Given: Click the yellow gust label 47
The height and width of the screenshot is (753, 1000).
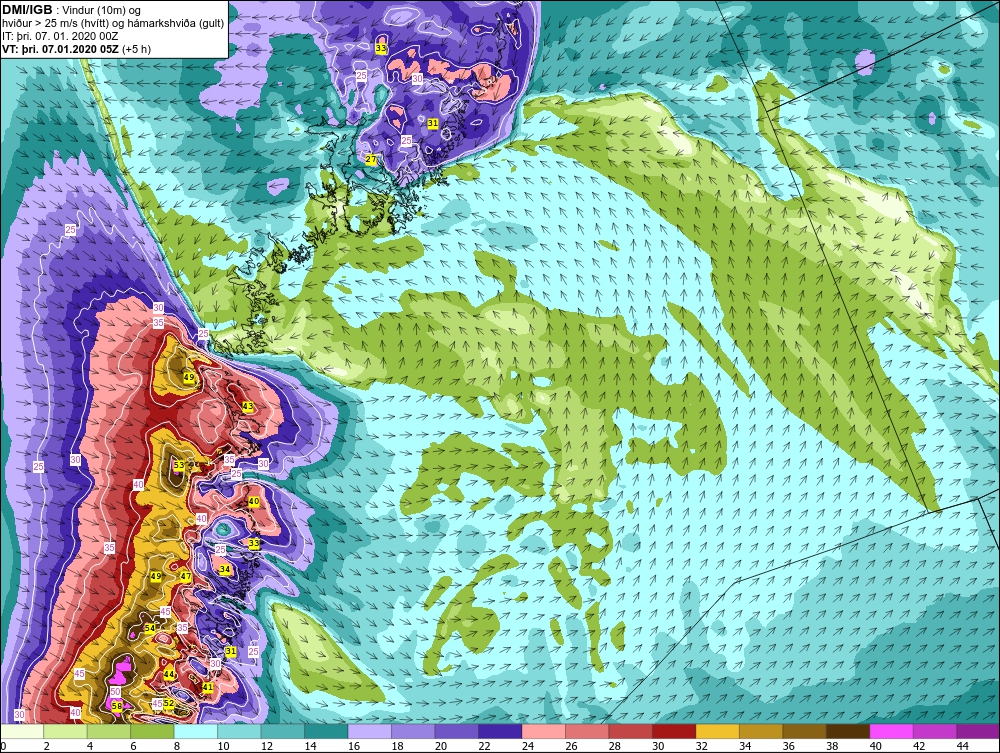Looking at the screenshot, I should pos(185,576).
